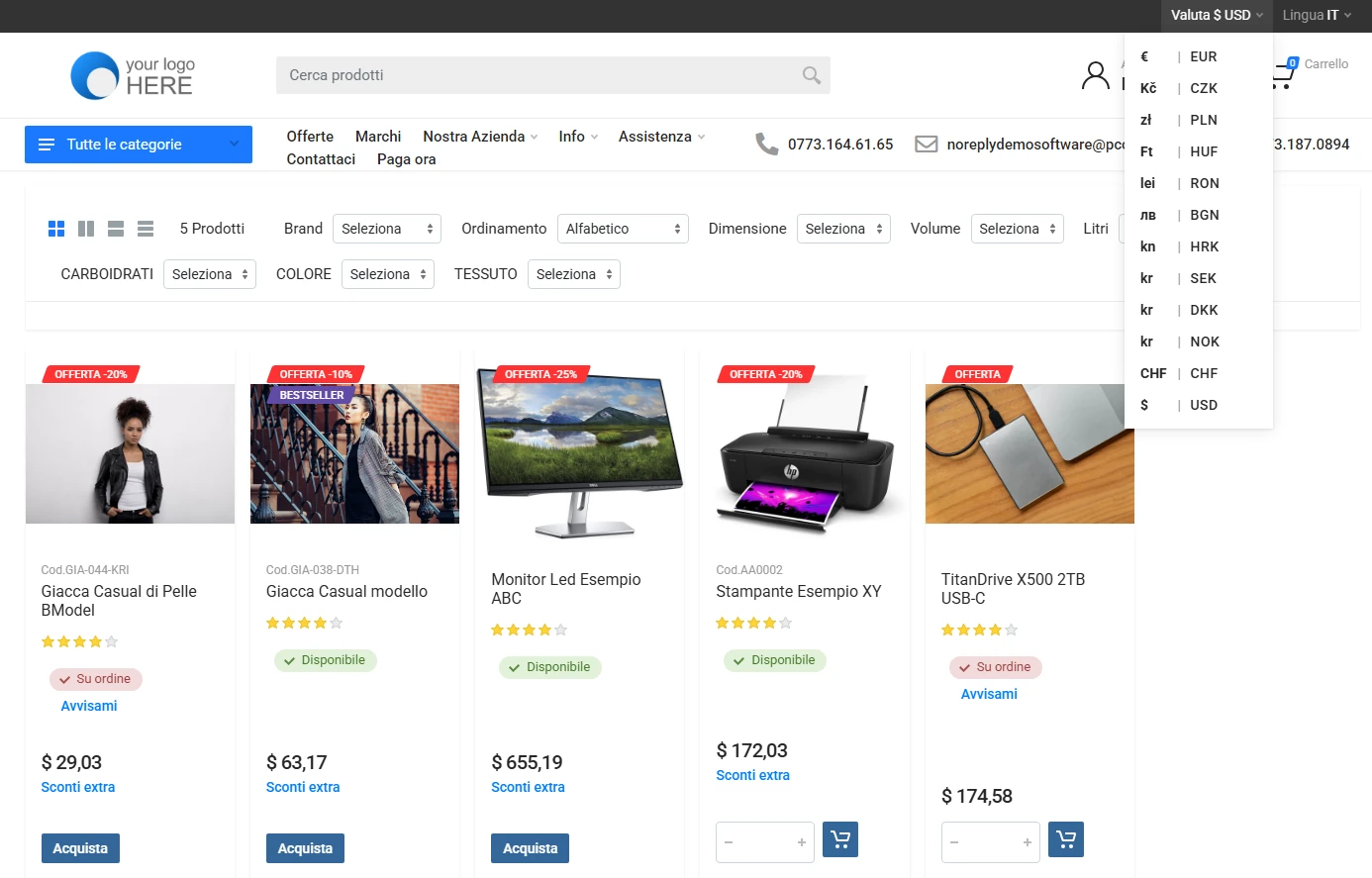Click the search magnifier icon
Viewport: 1372px width, 878px height.
pyautogui.click(x=811, y=75)
